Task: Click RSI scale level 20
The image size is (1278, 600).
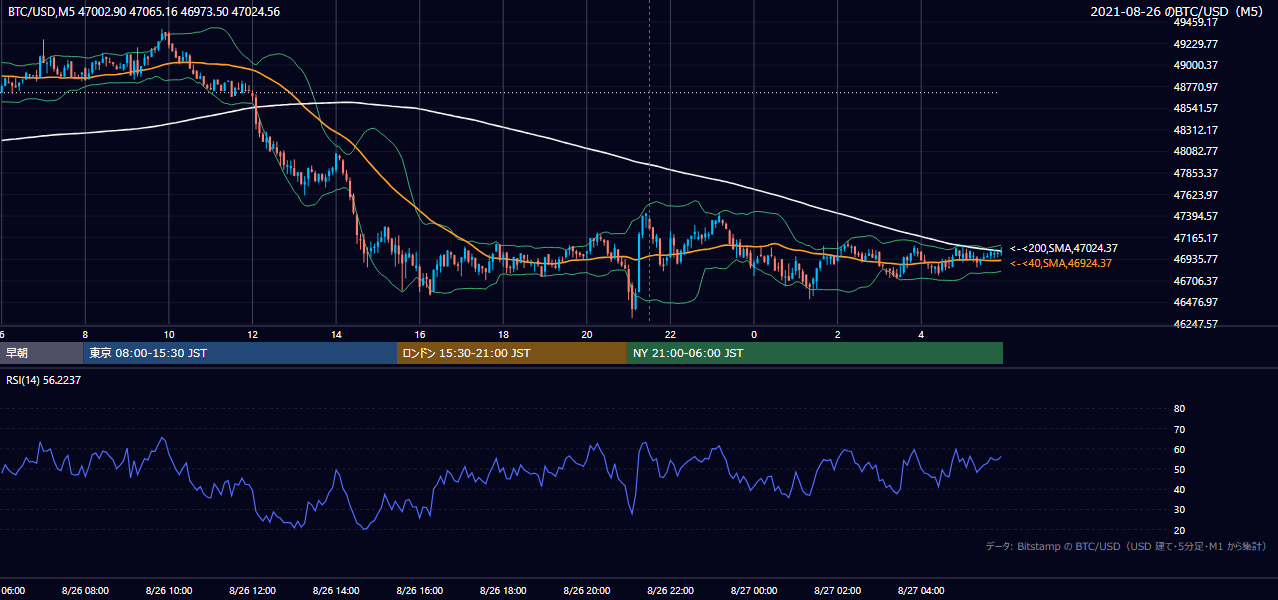Action: (x=1179, y=530)
